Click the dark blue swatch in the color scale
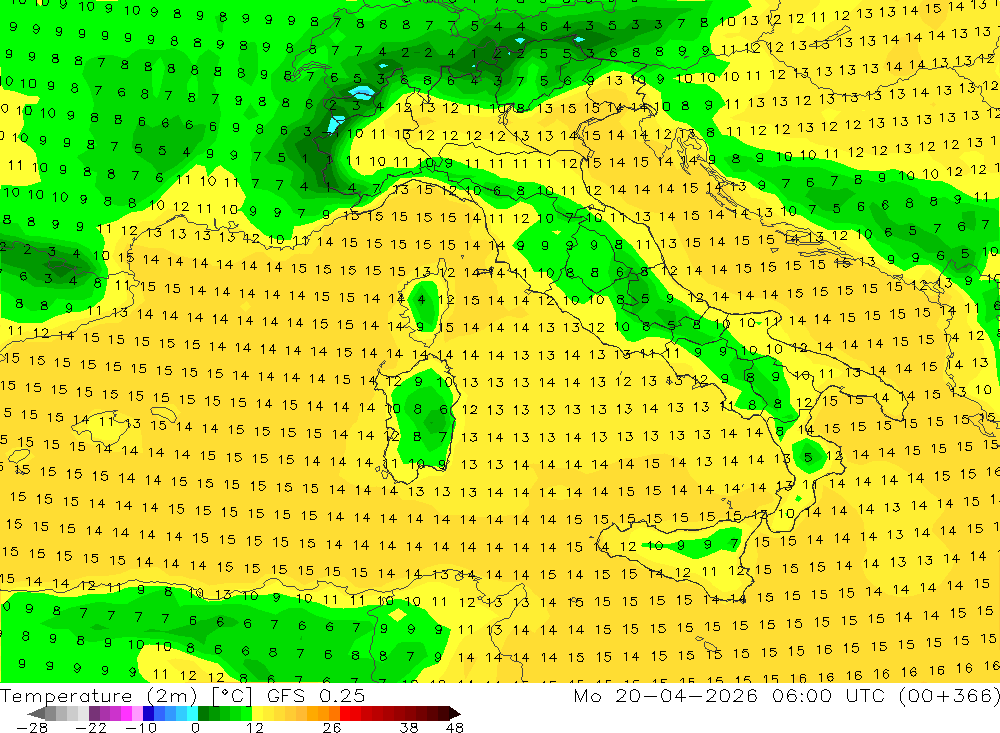 pos(149,714)
